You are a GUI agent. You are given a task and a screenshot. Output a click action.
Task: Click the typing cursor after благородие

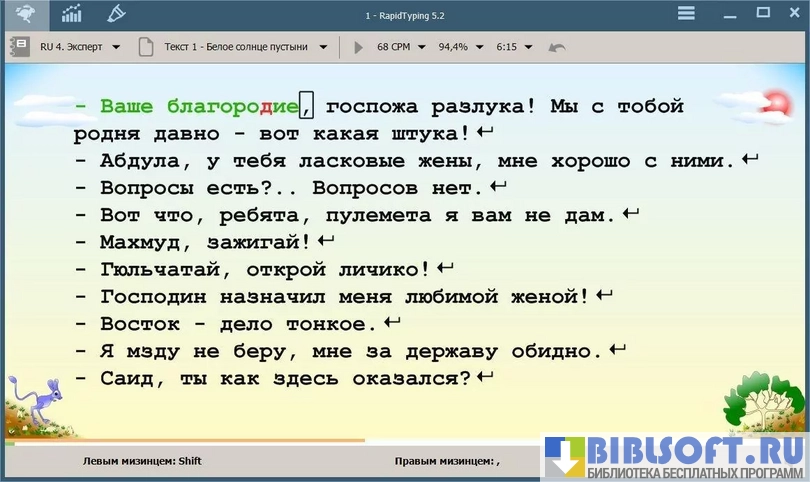pyautogui.click(x=307, y=105)
